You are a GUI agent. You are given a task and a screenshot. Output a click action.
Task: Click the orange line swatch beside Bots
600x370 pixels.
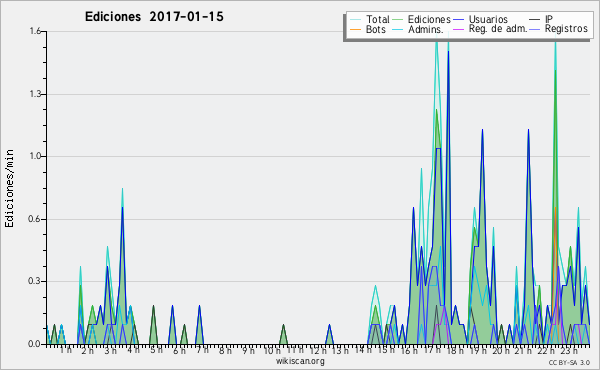click(x=355, y=29)
